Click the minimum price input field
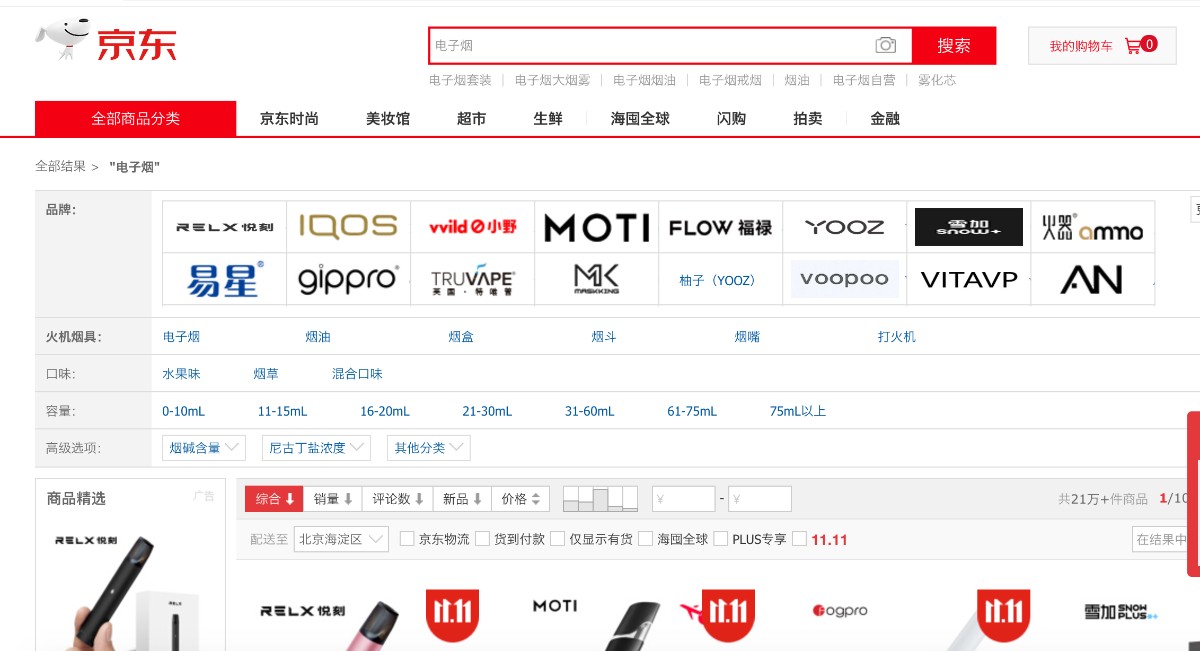Image resolution: width=1200 pixels, height=651 pixels. [x=683, y=498]
